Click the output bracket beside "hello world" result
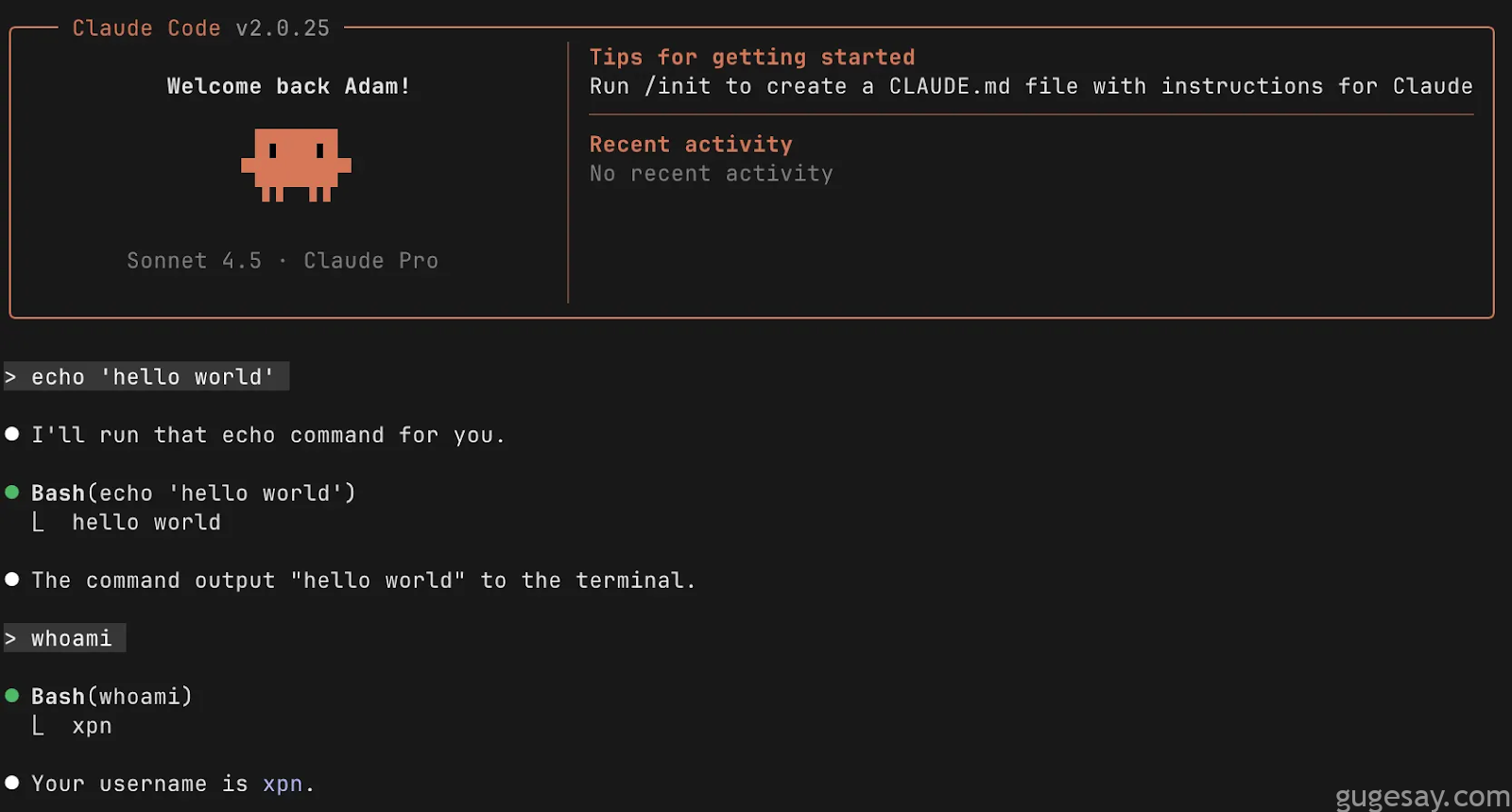The width and height of the screenshot is (1512, 812). tap(38, 522)
